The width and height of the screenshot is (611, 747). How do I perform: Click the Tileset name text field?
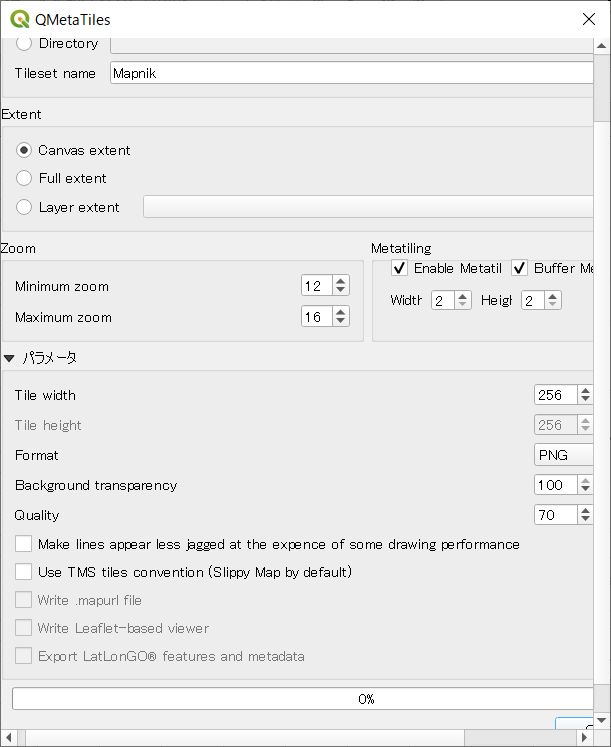point(350,73)
